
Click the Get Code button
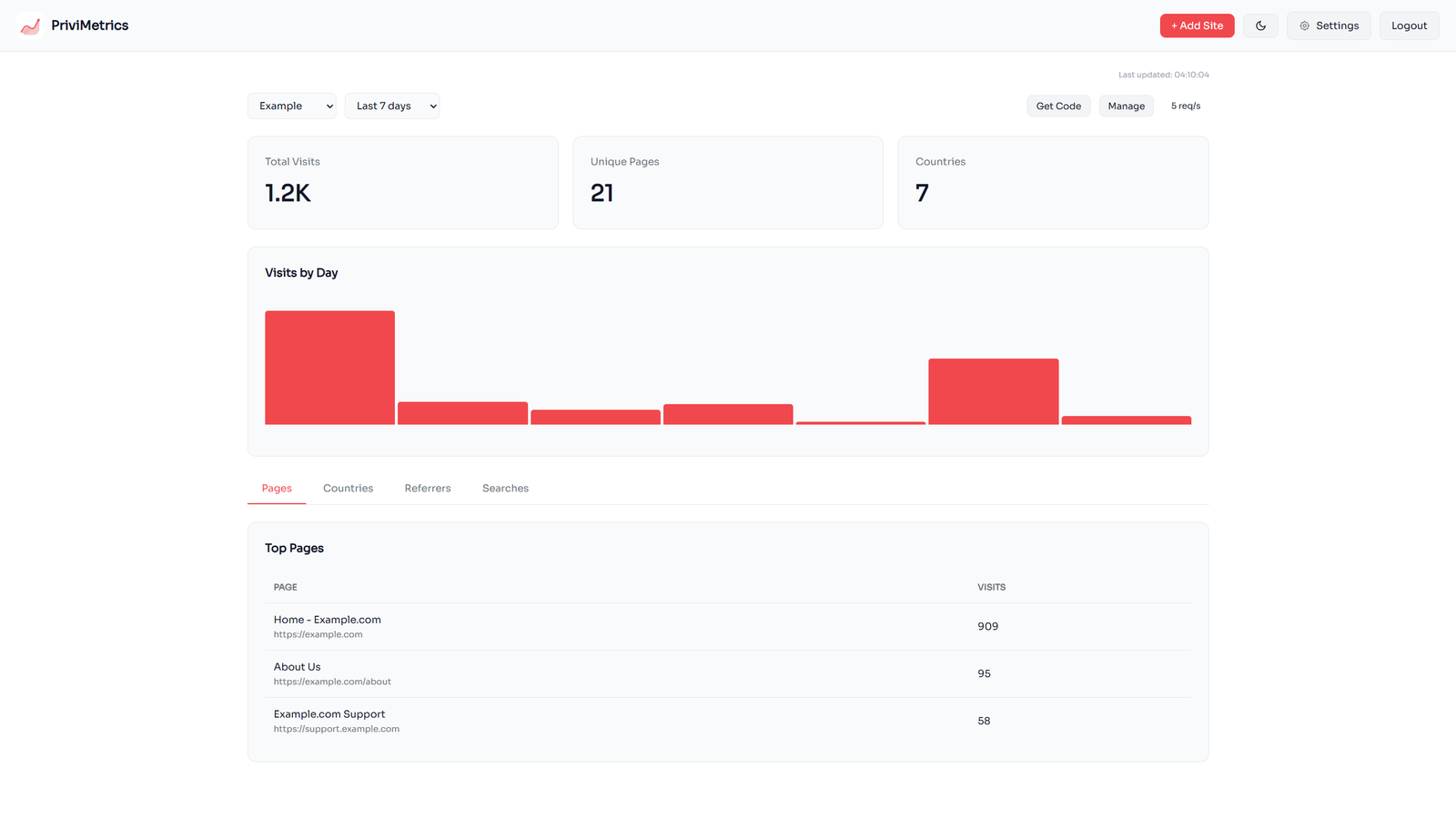tap(1058, 106)
